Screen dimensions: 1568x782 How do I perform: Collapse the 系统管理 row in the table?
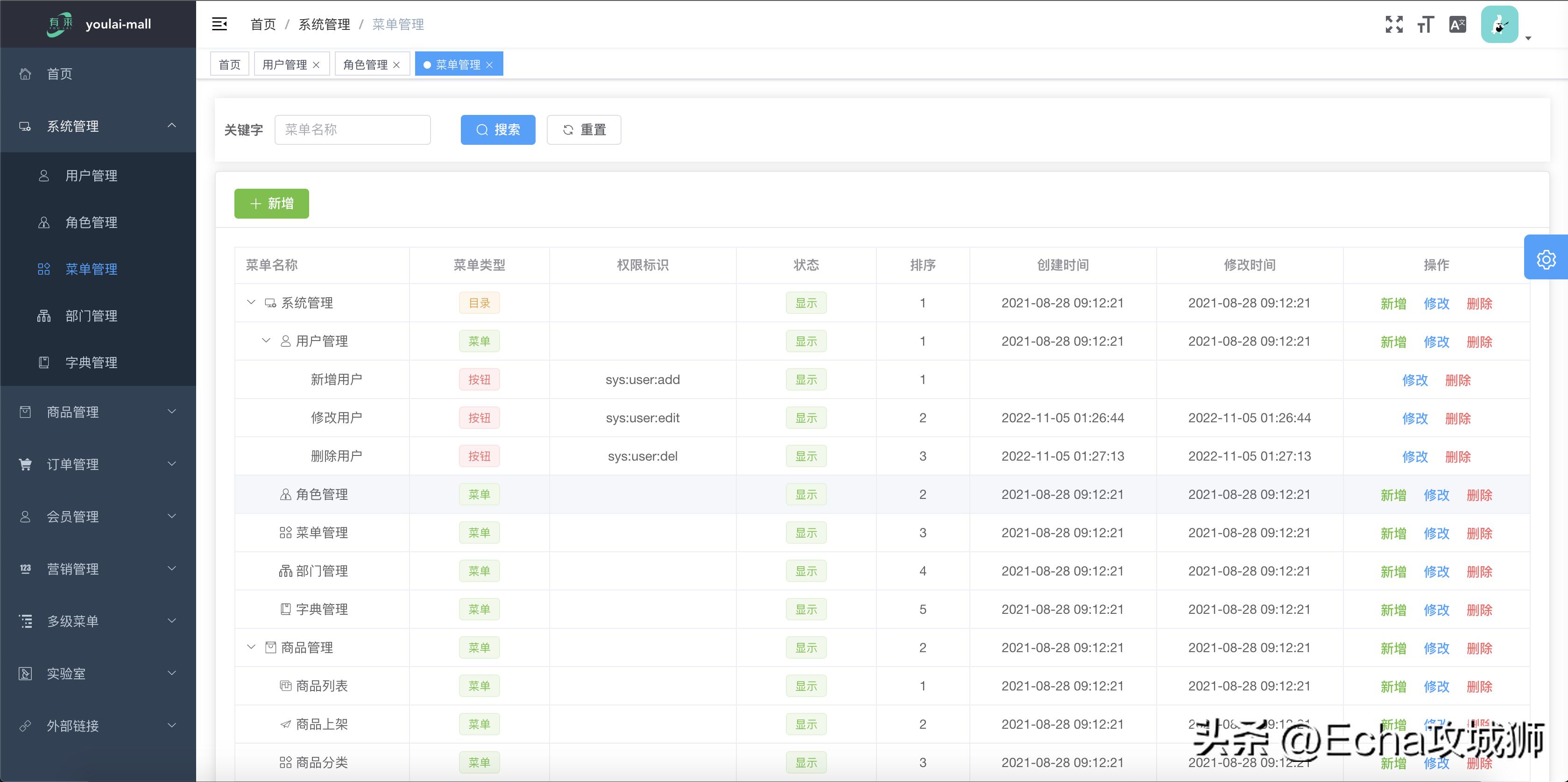[251, 302]
